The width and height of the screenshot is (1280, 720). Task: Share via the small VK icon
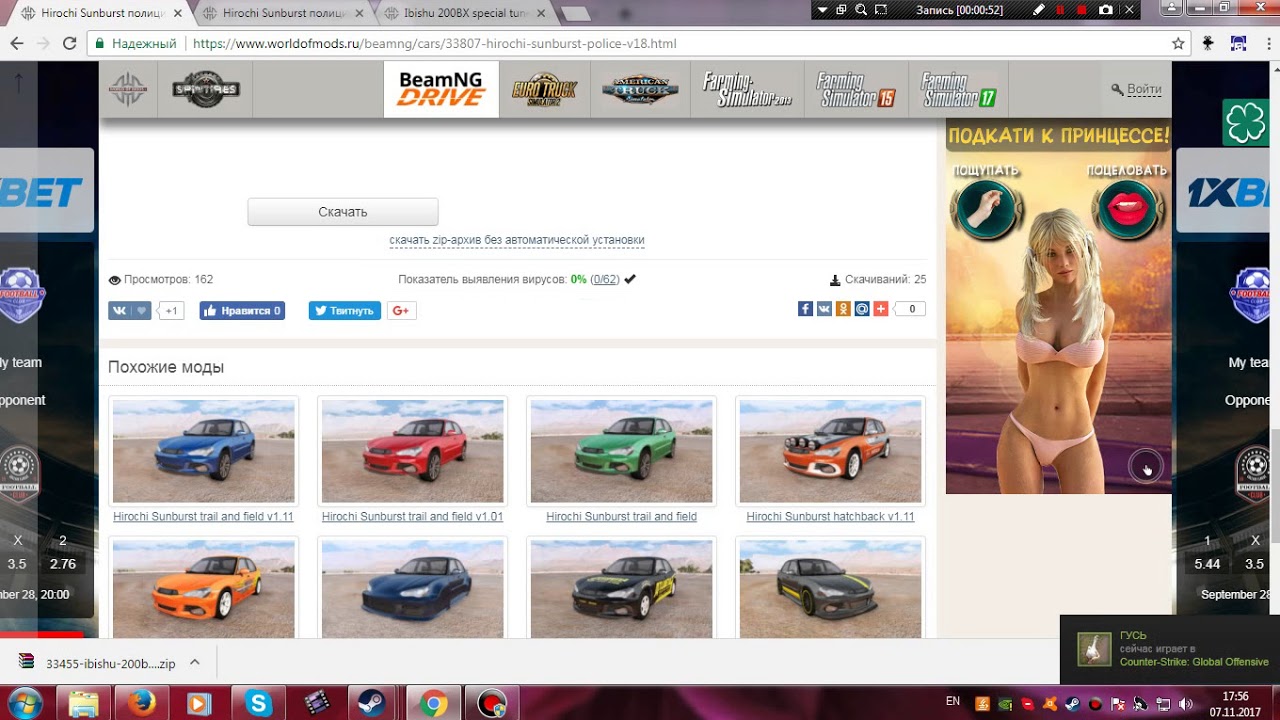[x=824, y=309]
